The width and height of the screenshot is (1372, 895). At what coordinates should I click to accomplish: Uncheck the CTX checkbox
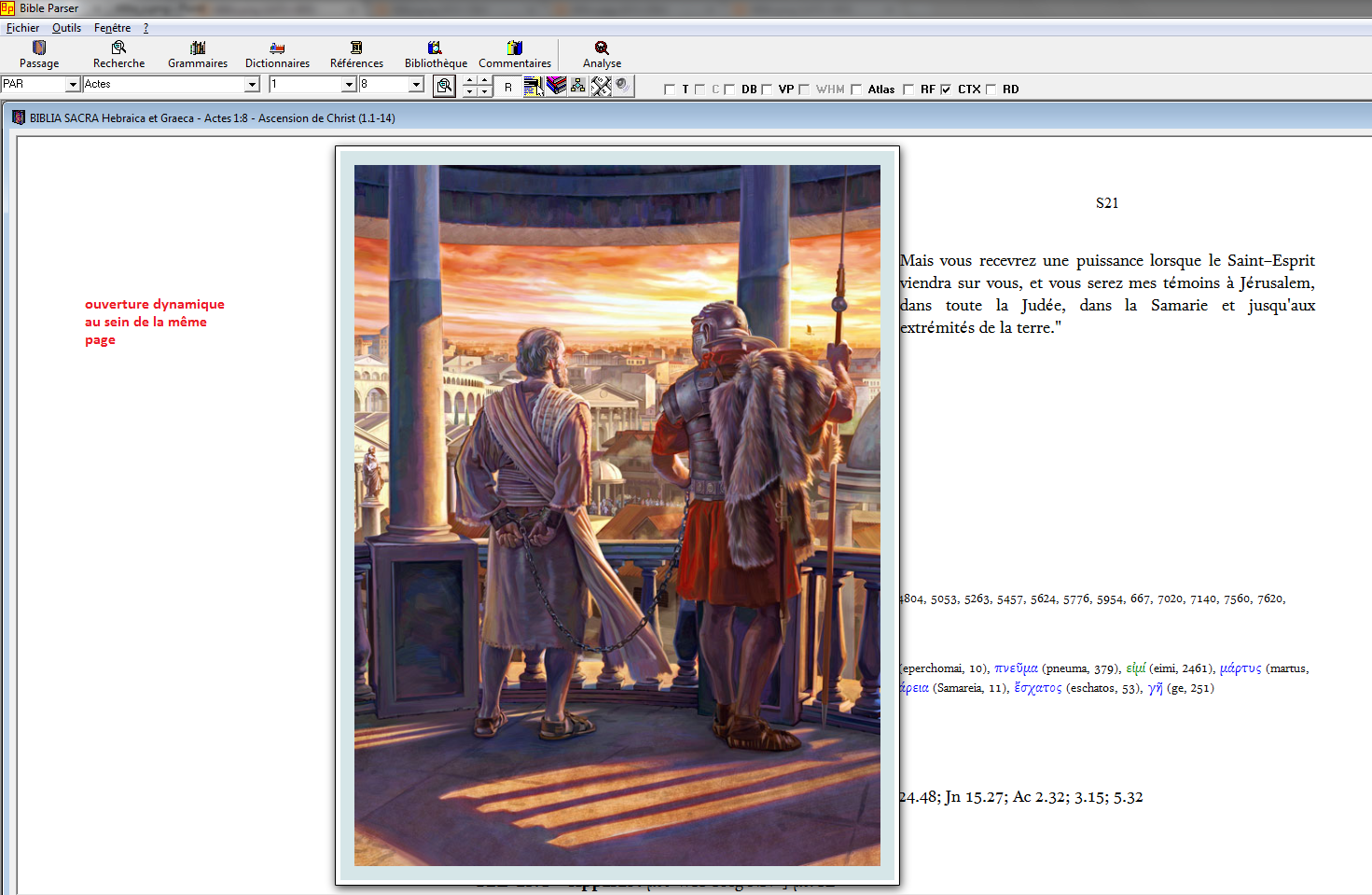(x=946, y=89)
